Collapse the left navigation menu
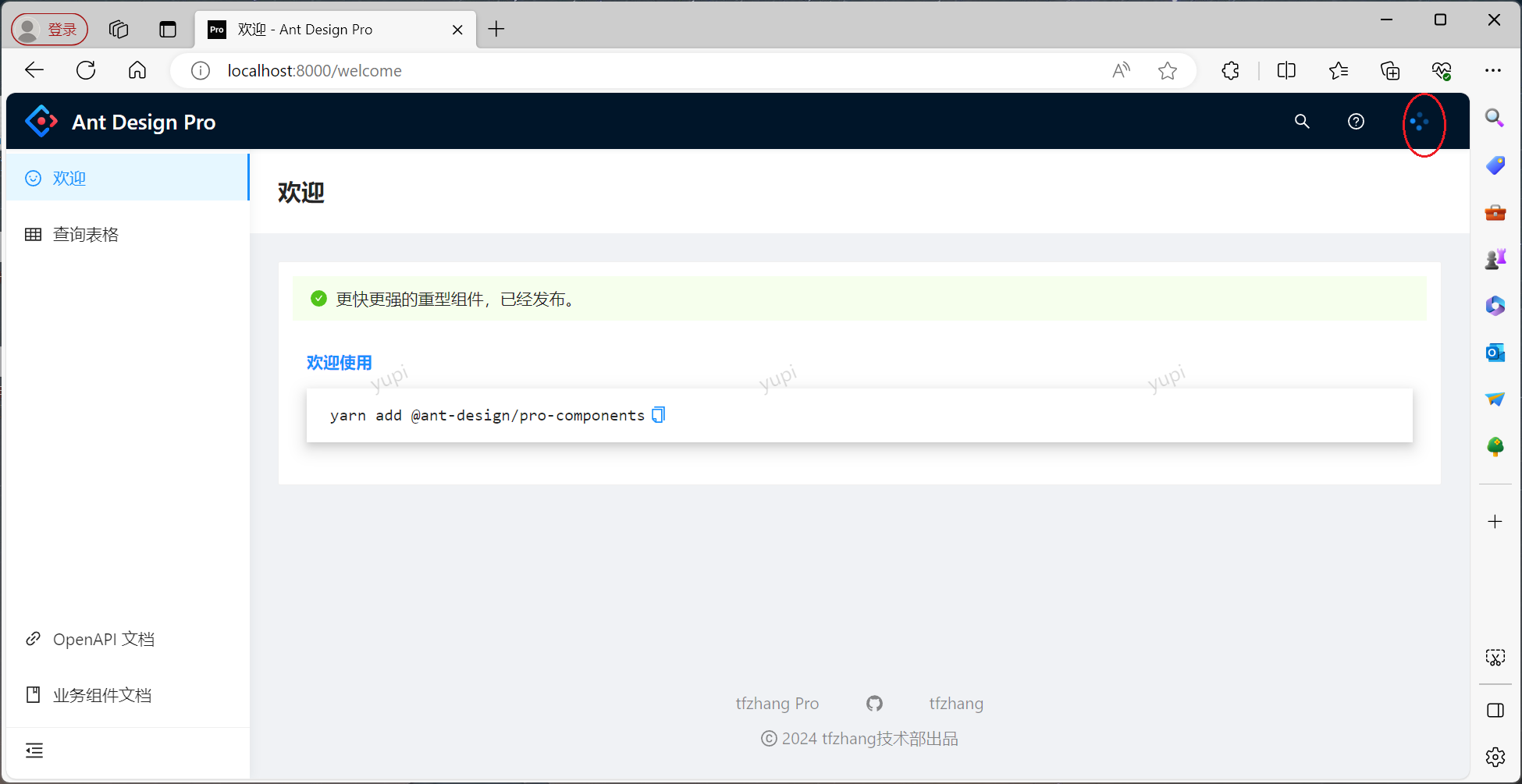 (34, 750)
